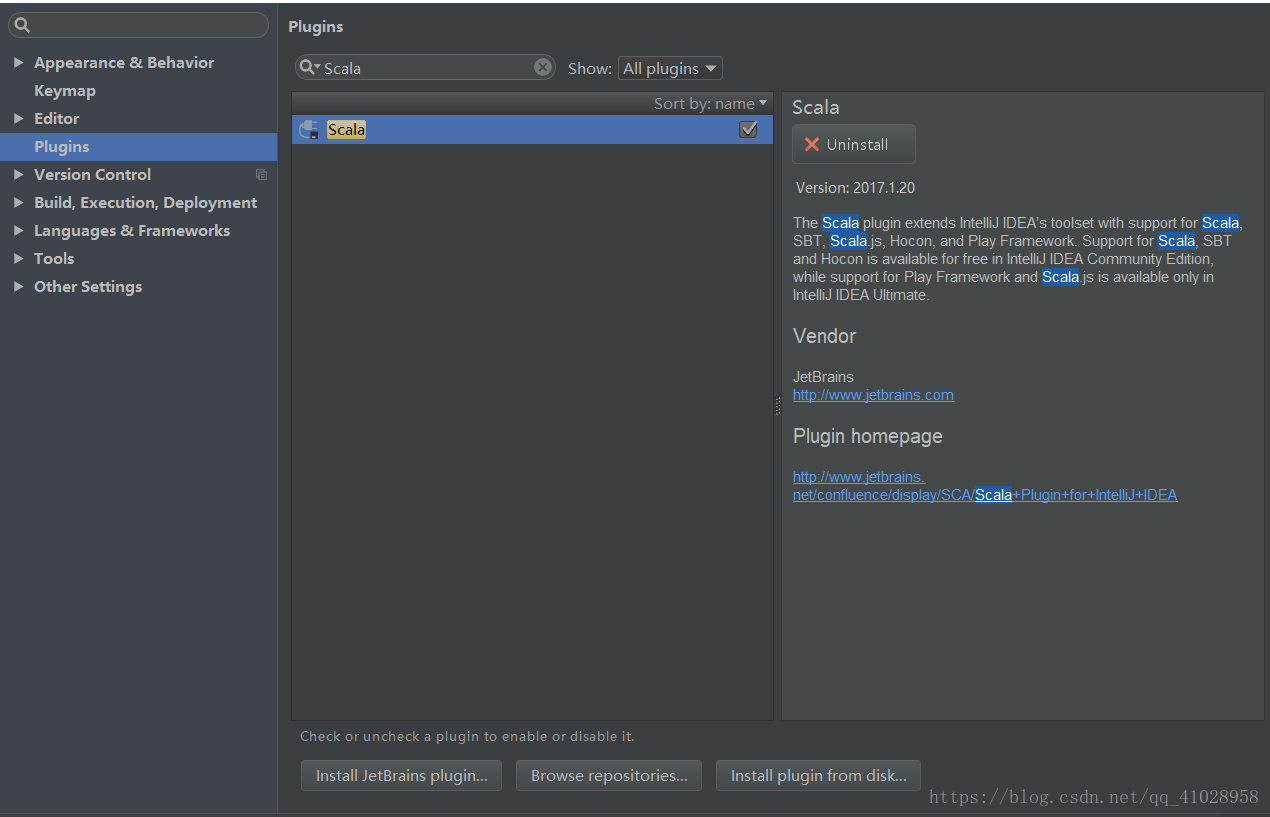Screen dimensions: 1270x817
Task: Select Plugins in settings tree
Action: (x=62, y=146)
